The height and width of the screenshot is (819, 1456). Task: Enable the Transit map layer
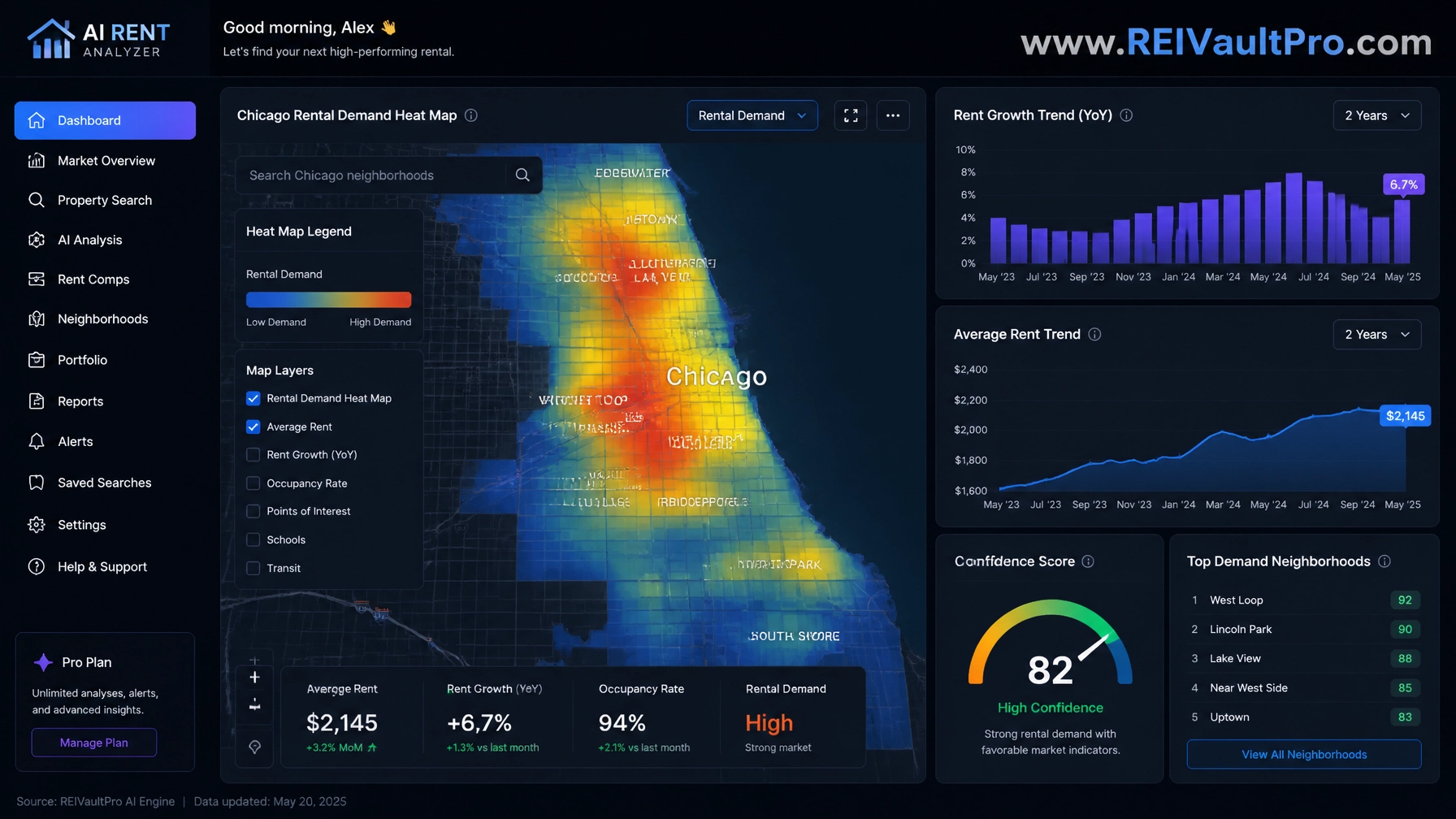coord(253,568)
